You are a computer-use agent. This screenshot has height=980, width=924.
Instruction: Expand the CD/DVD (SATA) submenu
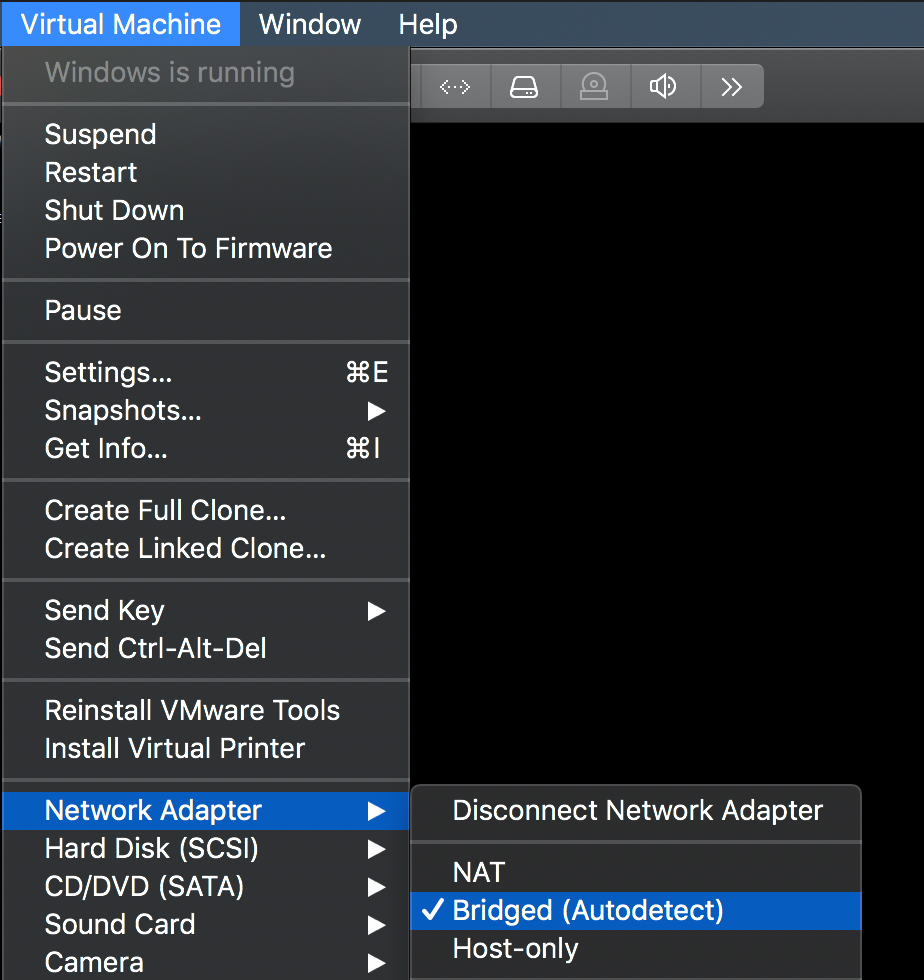point(206,887)
